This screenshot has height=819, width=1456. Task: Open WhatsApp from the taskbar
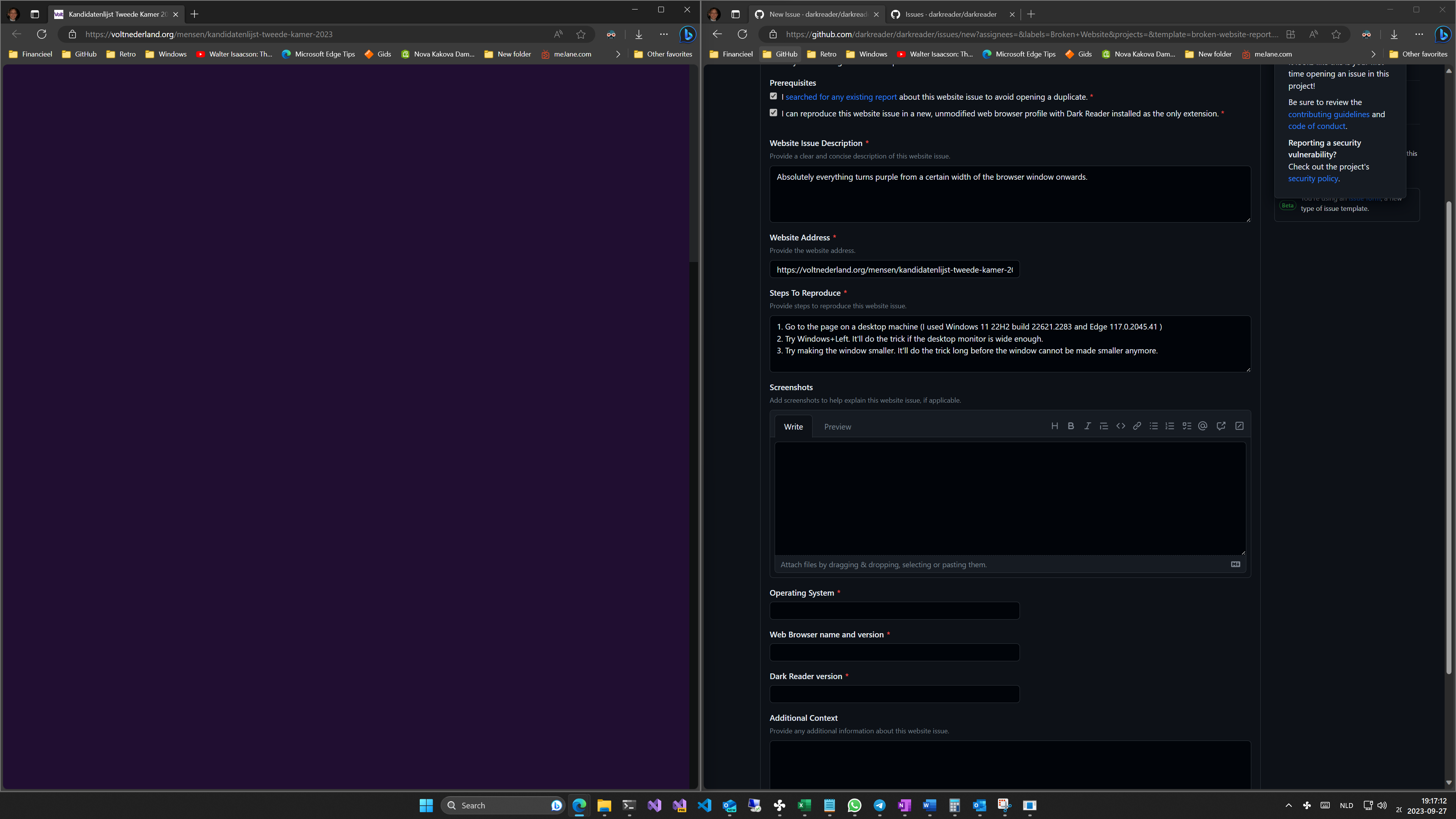click(854, 805)
